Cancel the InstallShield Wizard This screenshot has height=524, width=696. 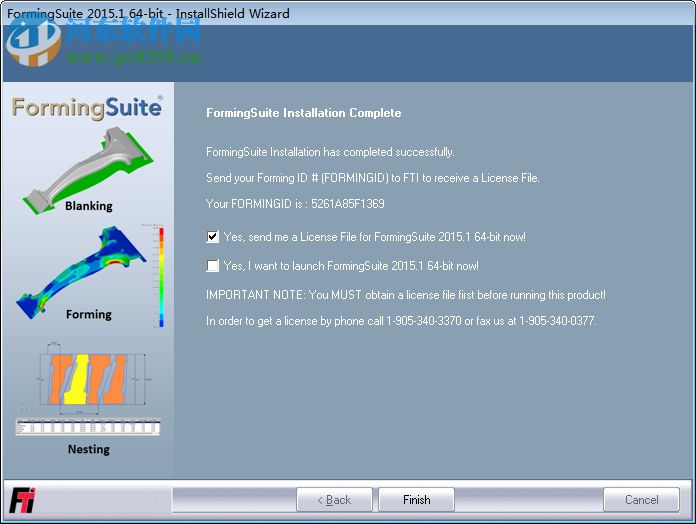click(x=641, y=500)
